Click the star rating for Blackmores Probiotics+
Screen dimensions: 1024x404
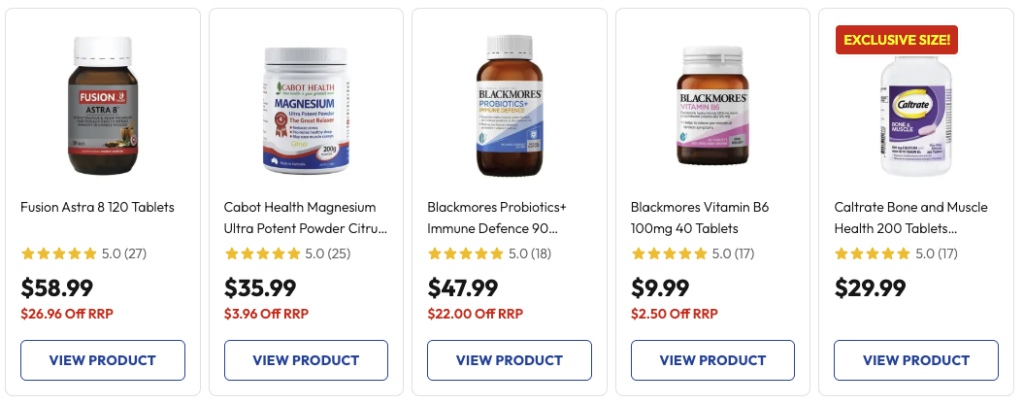point(466,254)
